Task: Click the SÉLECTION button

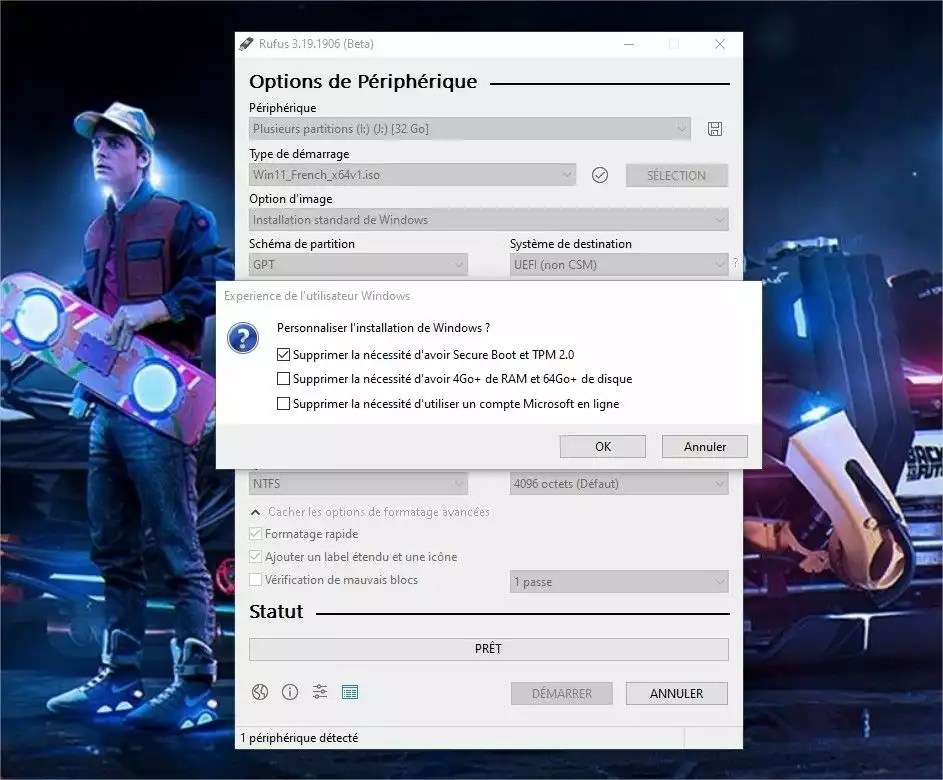Action: [676, 175]
